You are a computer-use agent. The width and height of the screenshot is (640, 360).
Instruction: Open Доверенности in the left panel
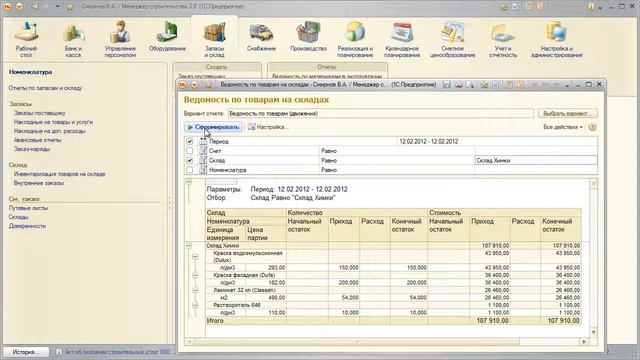point(27,226)
